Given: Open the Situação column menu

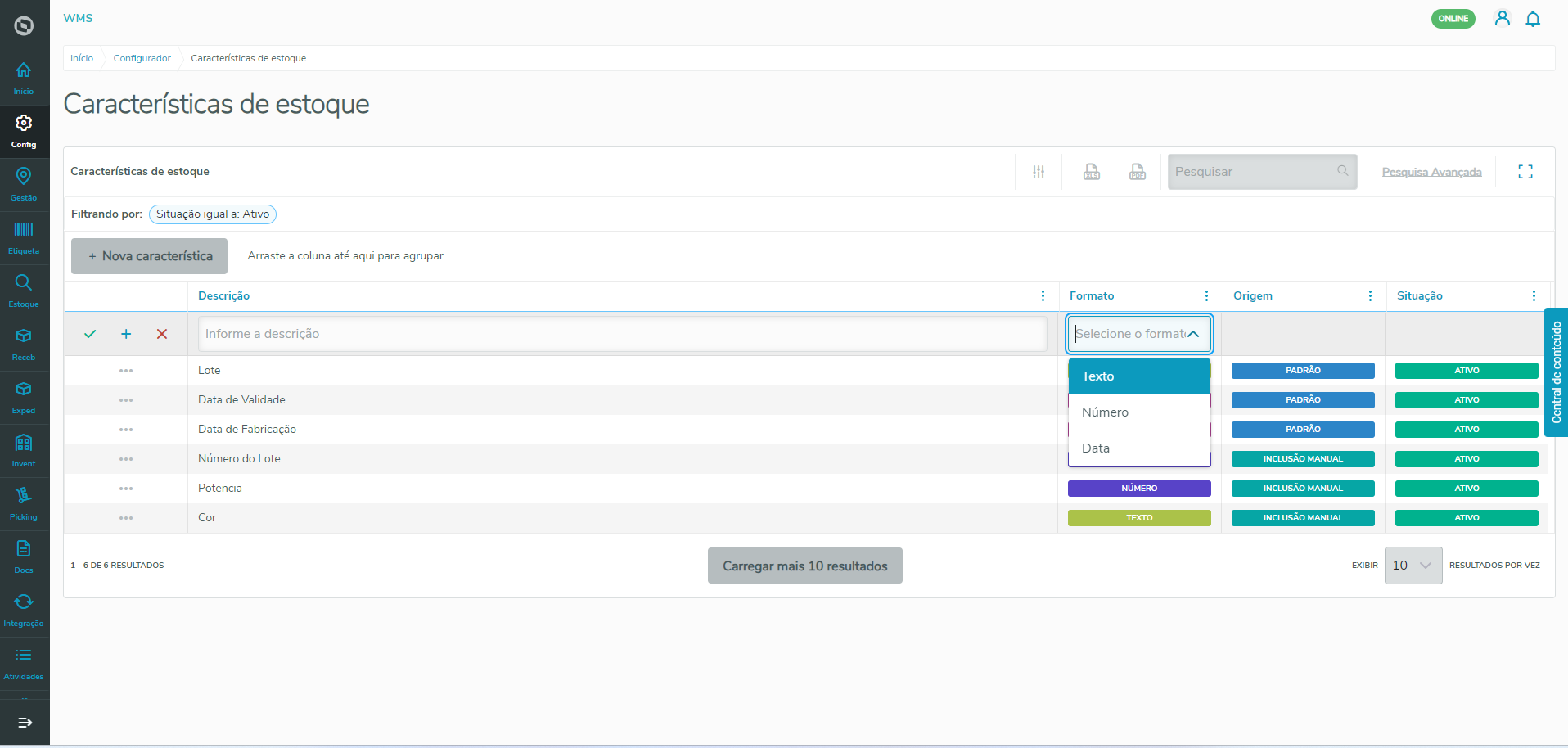Looking at the screenshot, I should (x=1534, y=296).
